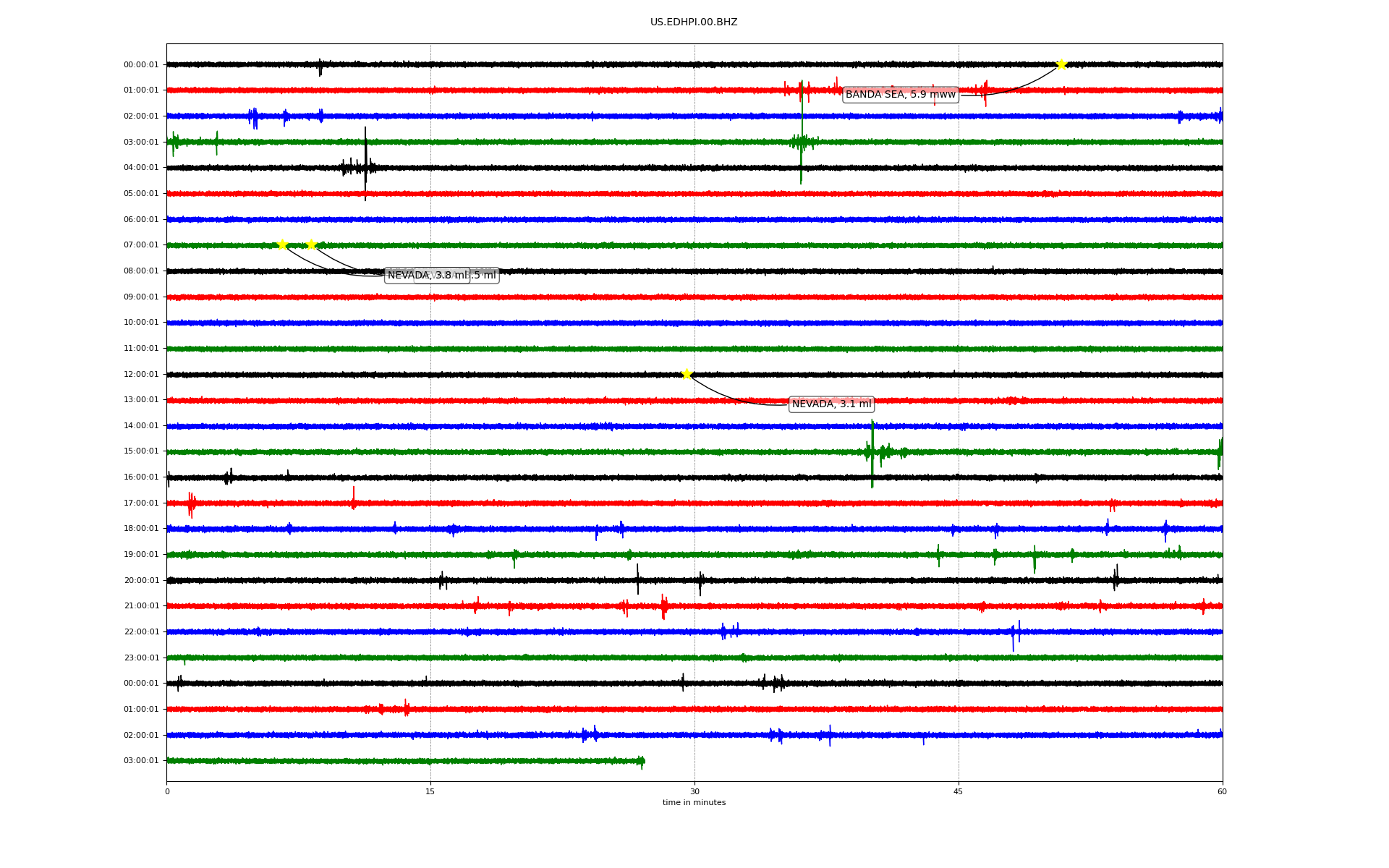Image resolution: width=1389 pixels, height=868 pixels.
Task: Click the x-axis tick label 30
Action: click(694, 791)
